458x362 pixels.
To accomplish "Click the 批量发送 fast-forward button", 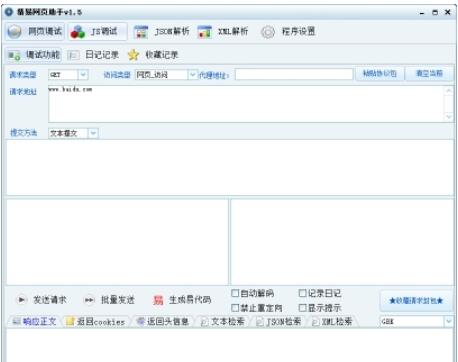I will 109,300.
